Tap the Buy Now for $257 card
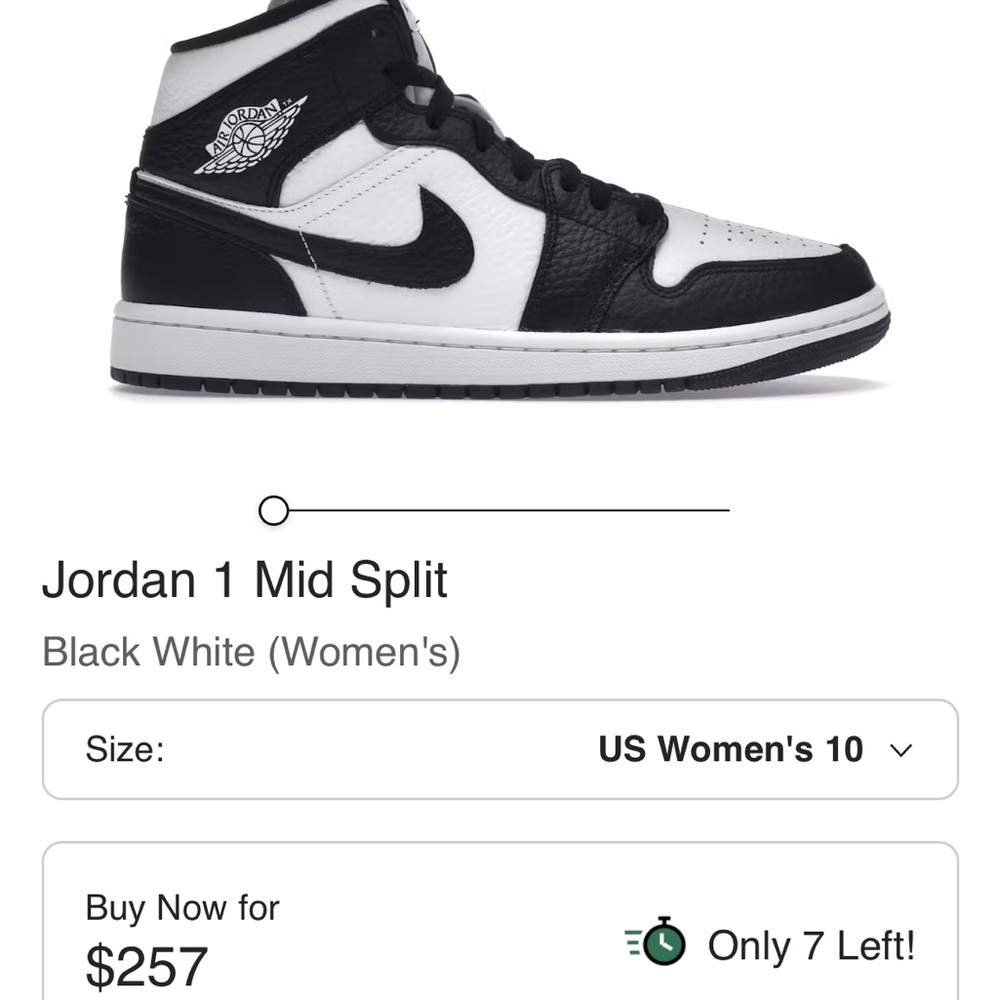This screenshot has width=1000, height=1000. tap(500, 930)
